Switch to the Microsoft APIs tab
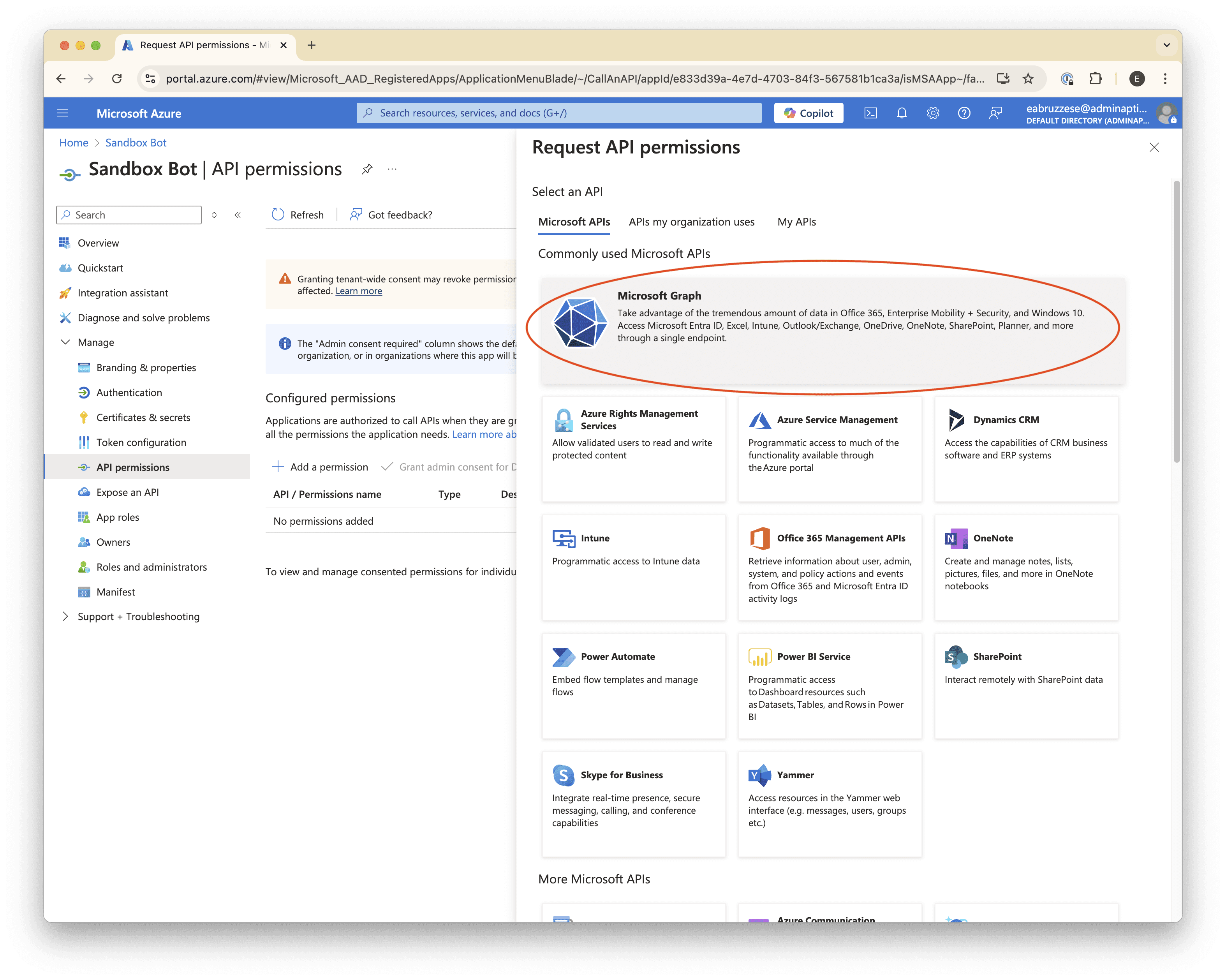This screenshot has width=1226, height=980. coord(574,222)
